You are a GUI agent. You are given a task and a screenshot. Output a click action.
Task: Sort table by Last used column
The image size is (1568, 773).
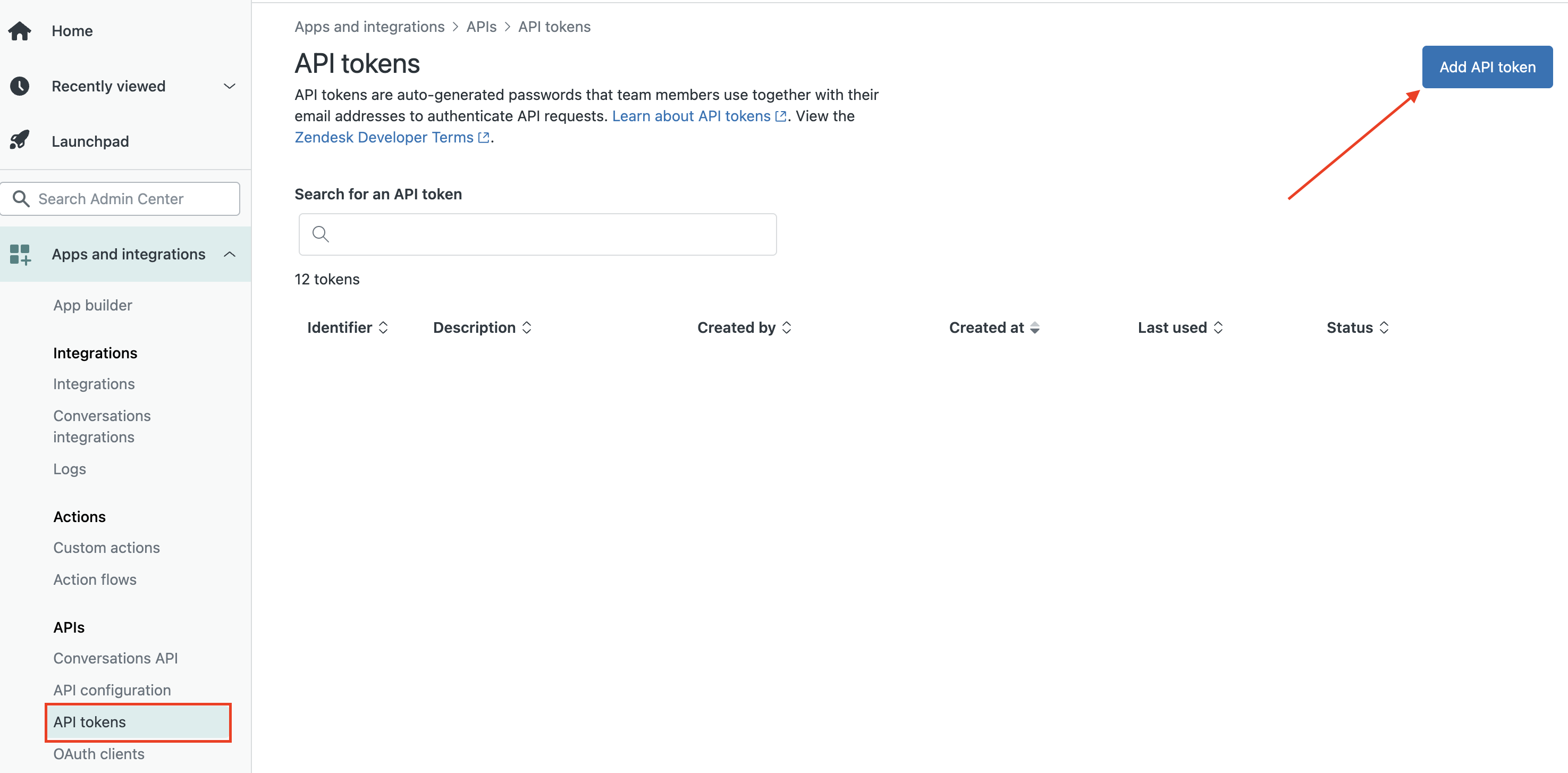point(1181,327)
